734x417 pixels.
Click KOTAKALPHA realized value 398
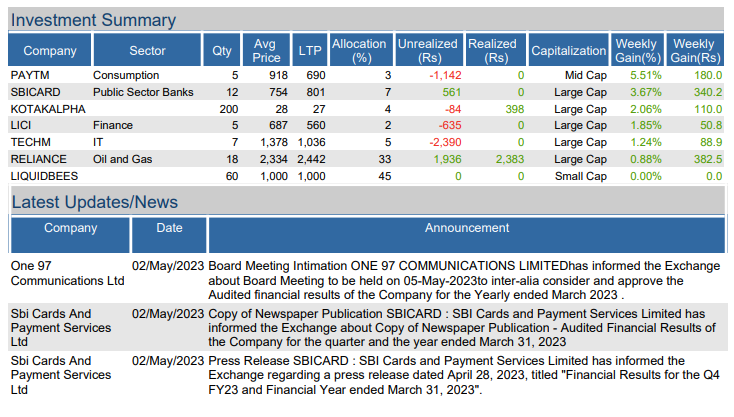pos(514,109)
